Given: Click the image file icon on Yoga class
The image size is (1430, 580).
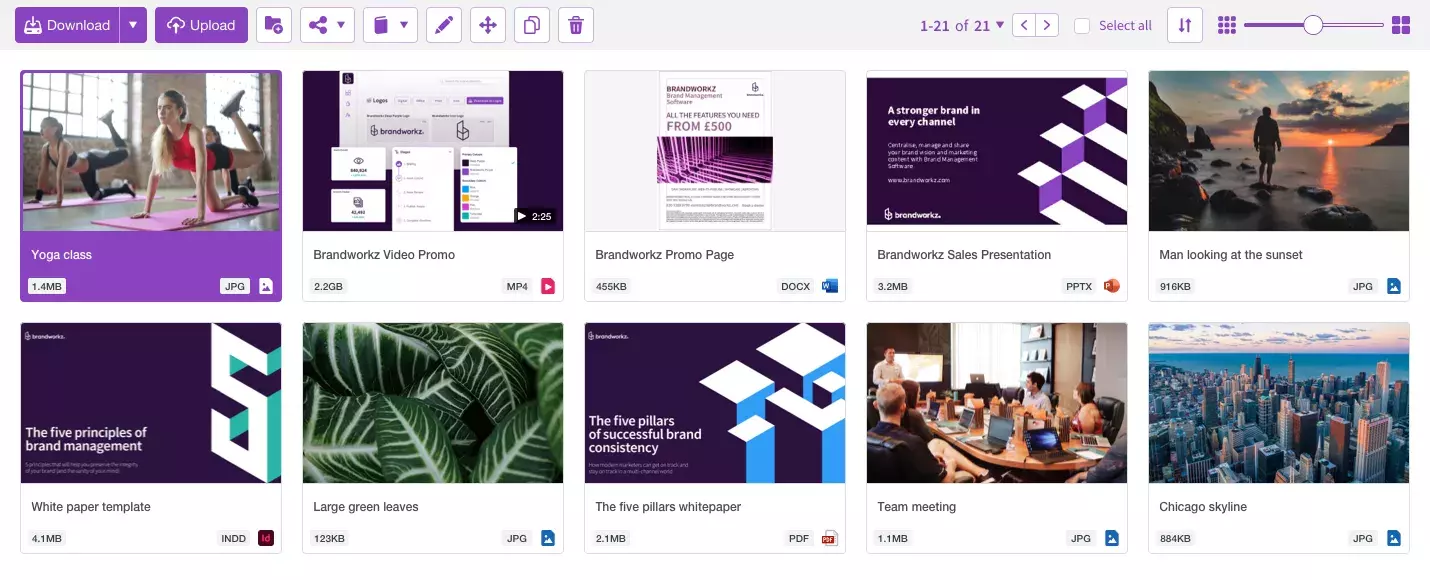Looking at the screenshot, I should click(x=266, y=286).
